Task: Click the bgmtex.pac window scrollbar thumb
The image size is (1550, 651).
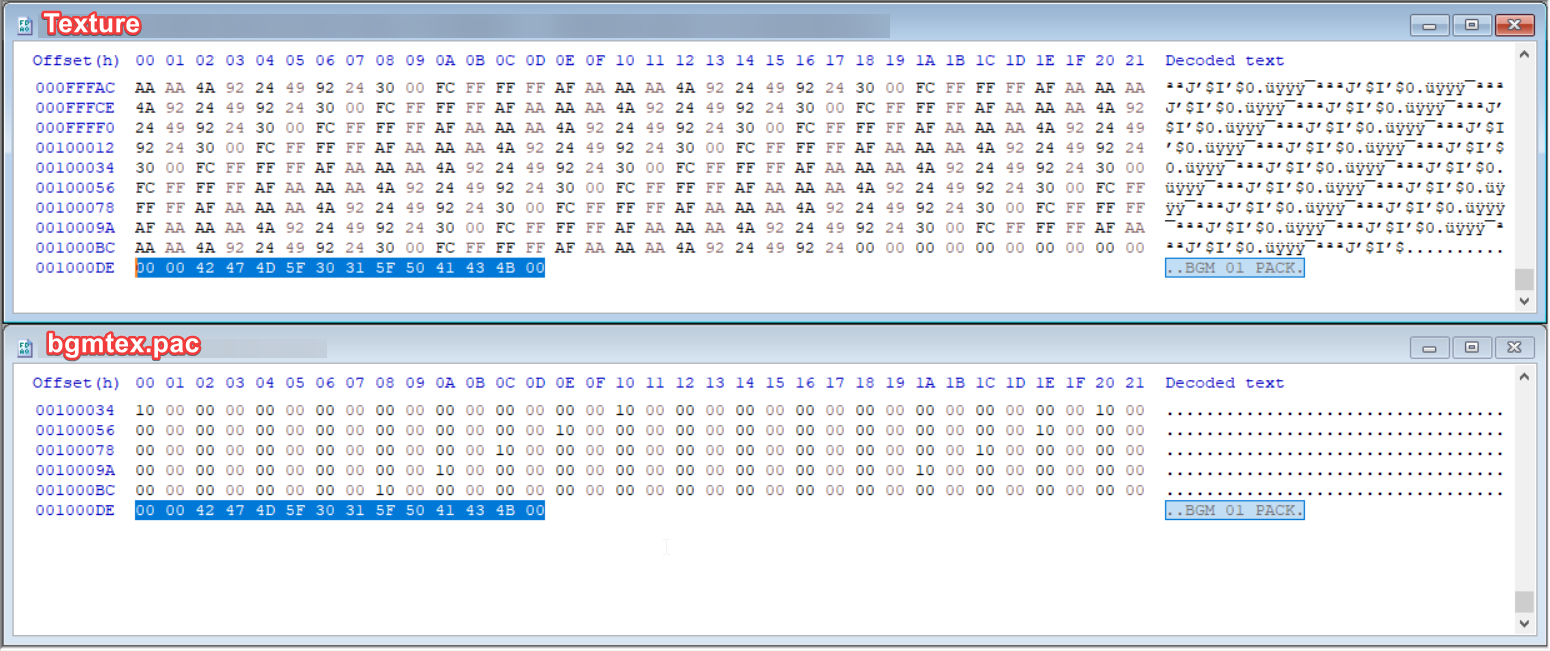Action: click(1524, 601)
